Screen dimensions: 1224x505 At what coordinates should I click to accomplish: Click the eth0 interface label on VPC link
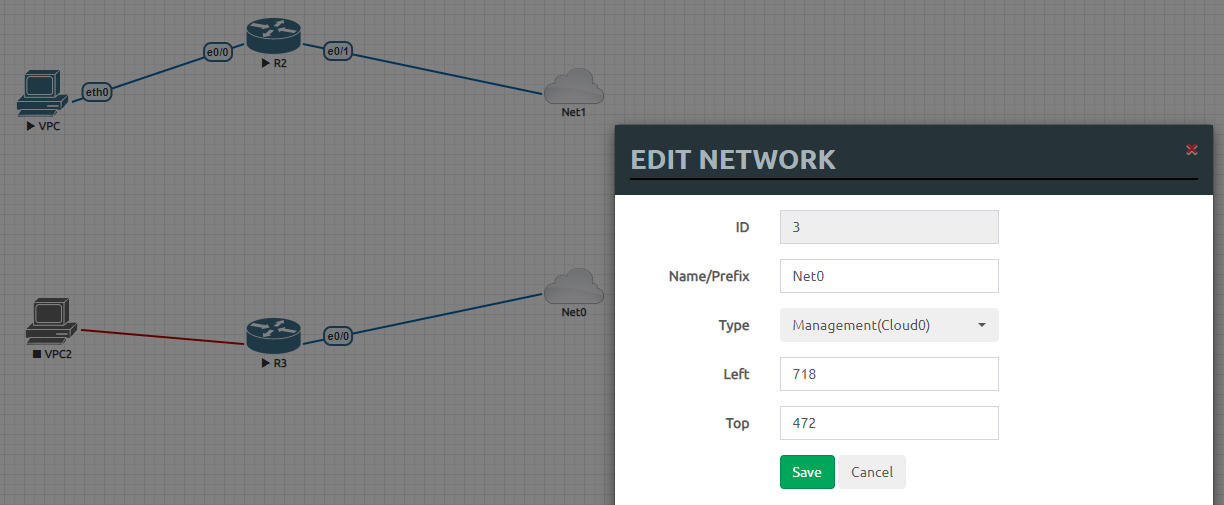coord(97,92)
